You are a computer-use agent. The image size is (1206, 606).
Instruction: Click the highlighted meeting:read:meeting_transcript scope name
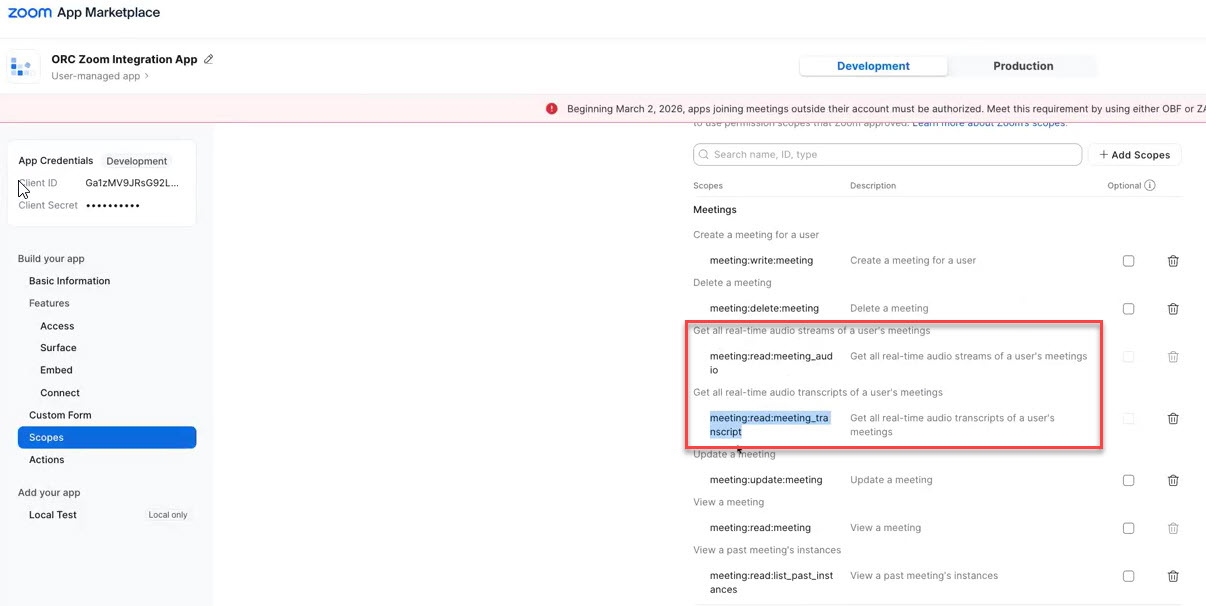pyautogui.click(x=769, y=425)
